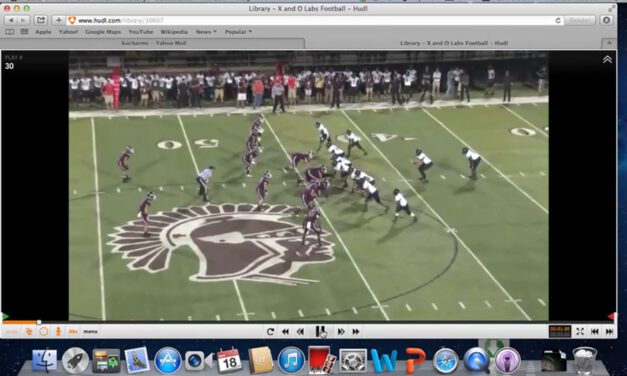This screenshot has height=376, width=627.
Task: Click the hudl.com address bar
Action: click(x=312, y=20)
